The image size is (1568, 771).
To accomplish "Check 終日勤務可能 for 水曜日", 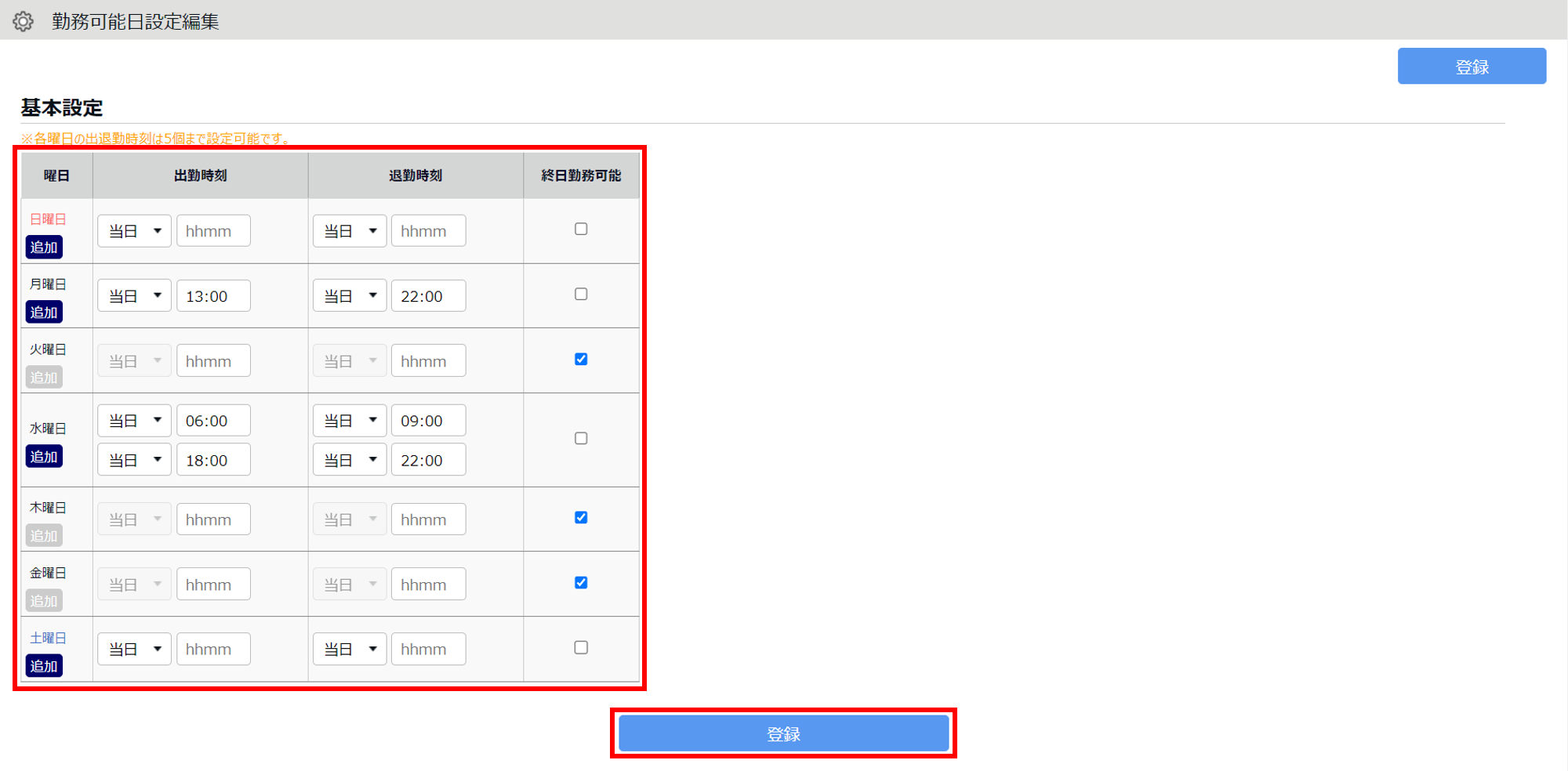I will point(581,438).
